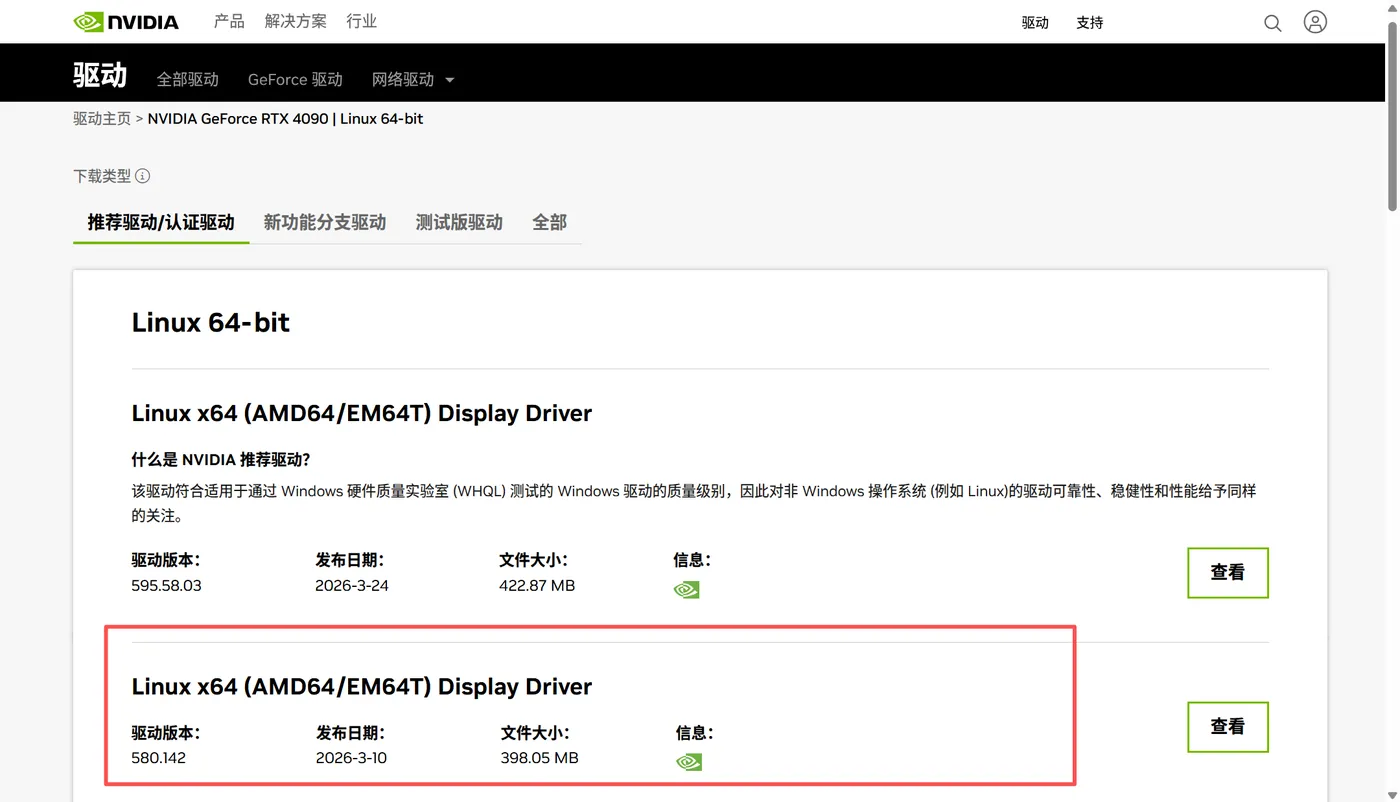This screenshot has height=802, width=1400.
Task: Open the 全部驱动 navigation link
Action: tap(188, 80)
